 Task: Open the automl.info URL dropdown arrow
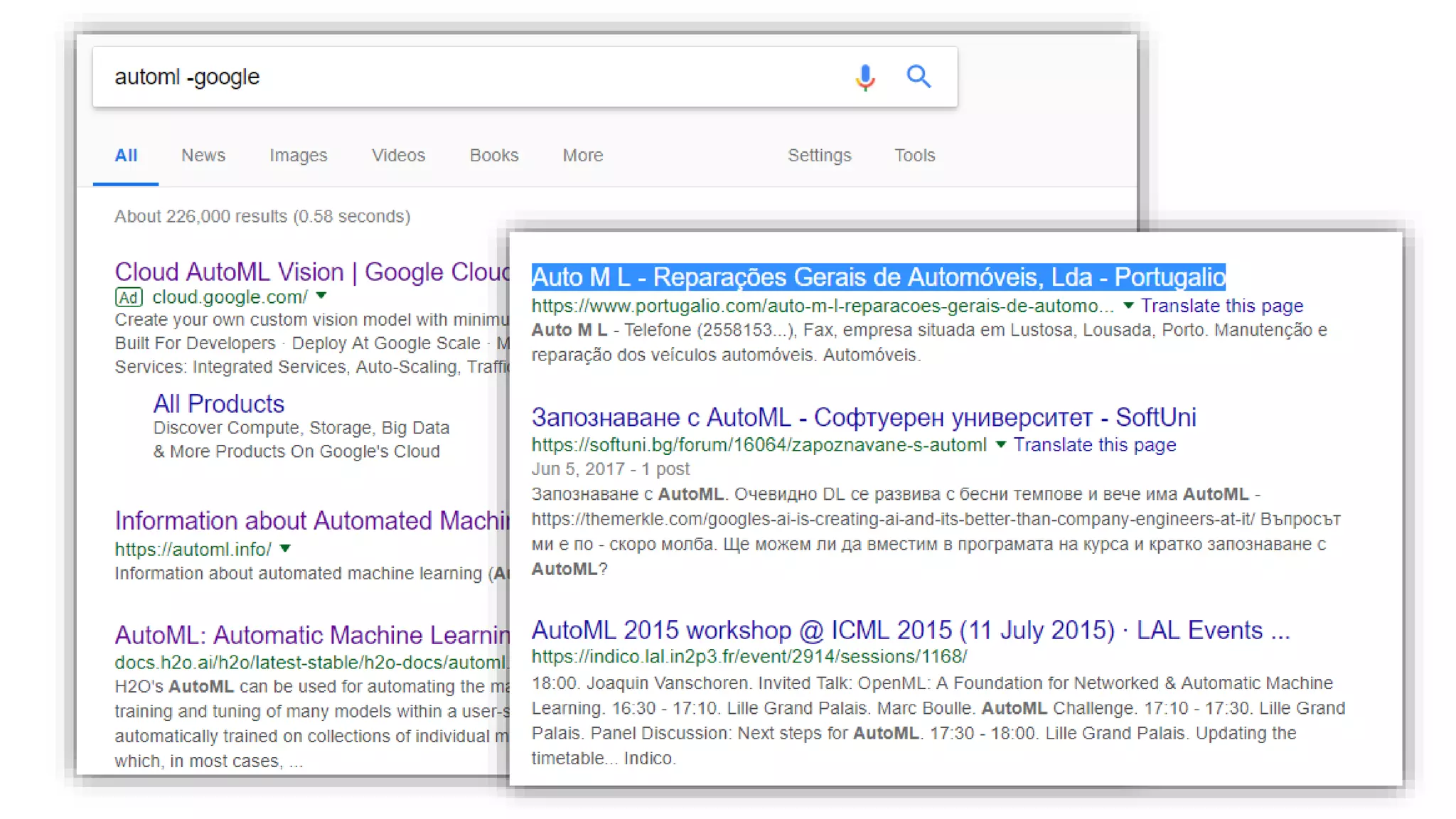(285, 548)
